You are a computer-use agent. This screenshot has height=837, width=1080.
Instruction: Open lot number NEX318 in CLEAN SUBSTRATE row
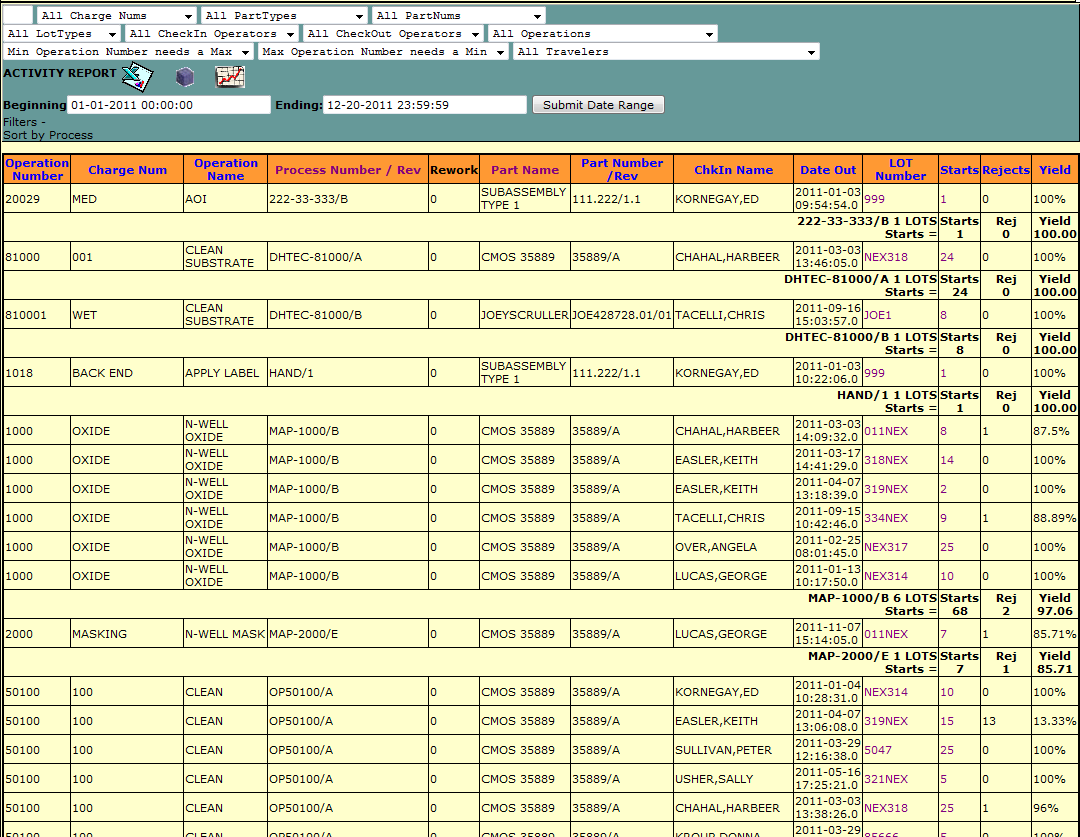click(886, 257)
